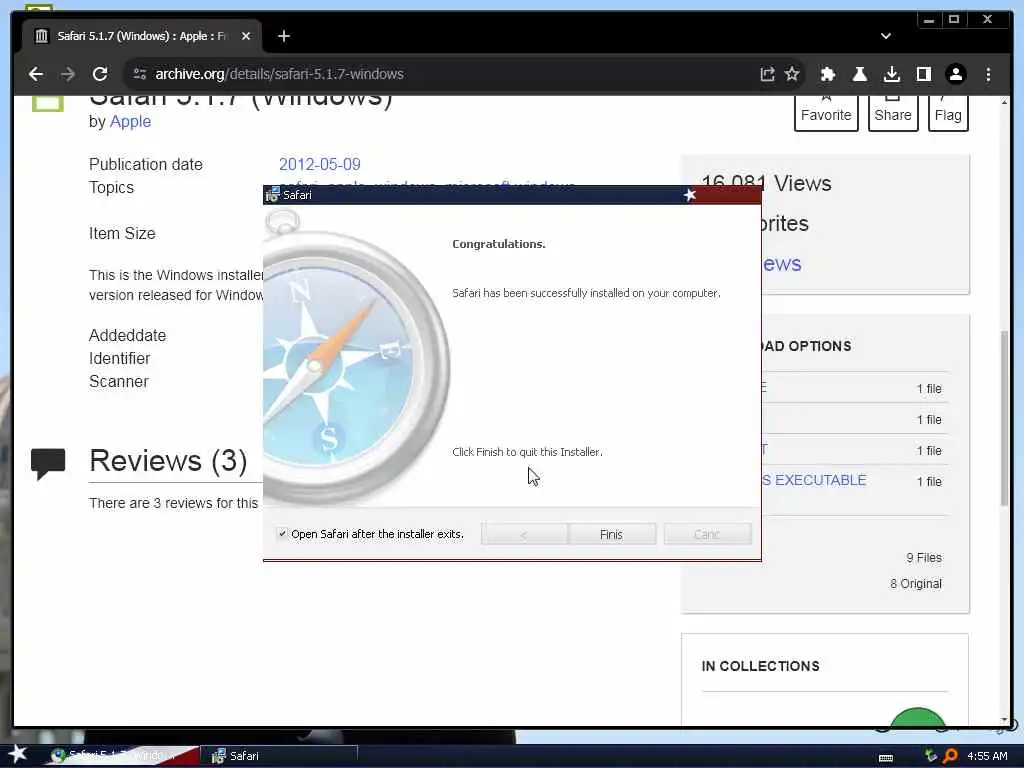Click the Apple author link
The width and height of the screenshot is (1024, 768).
click(x=131, y=121)
